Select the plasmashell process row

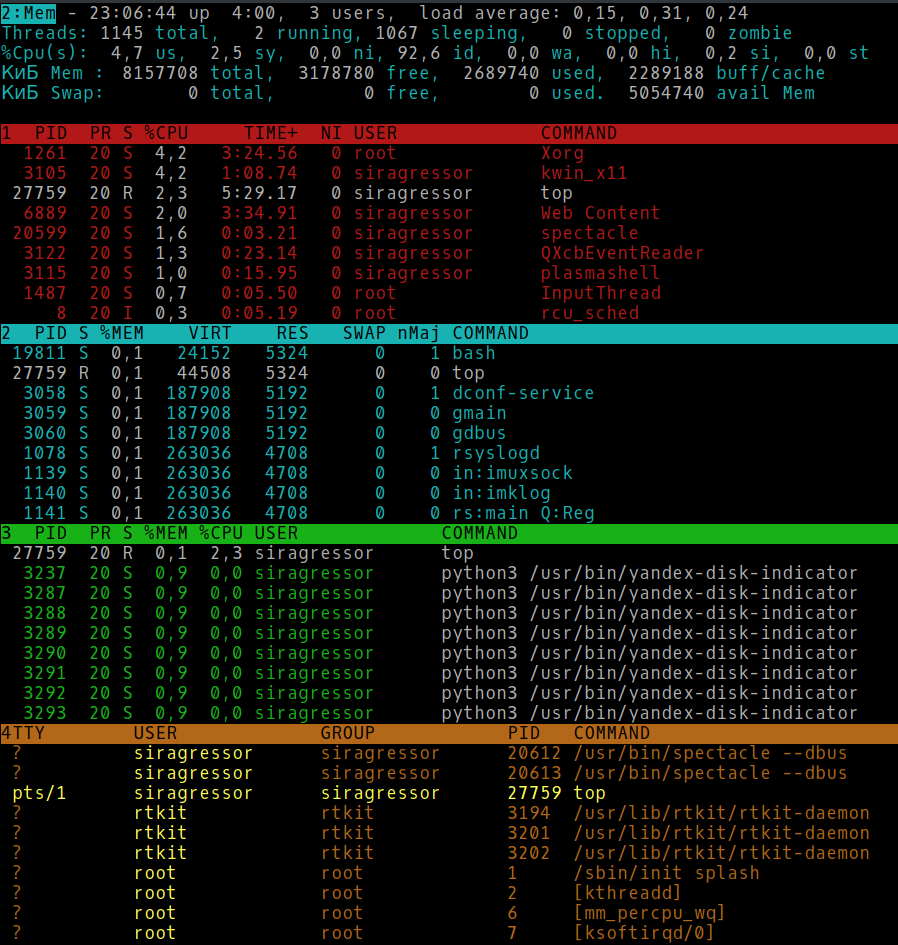tap(300, 273)
